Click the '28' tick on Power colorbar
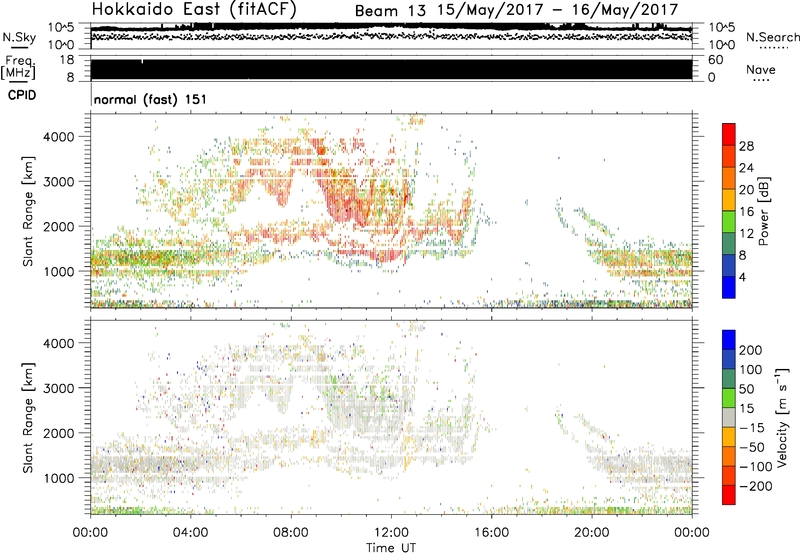The width and height of the screenshot is (800, 554). pos(746,146)
